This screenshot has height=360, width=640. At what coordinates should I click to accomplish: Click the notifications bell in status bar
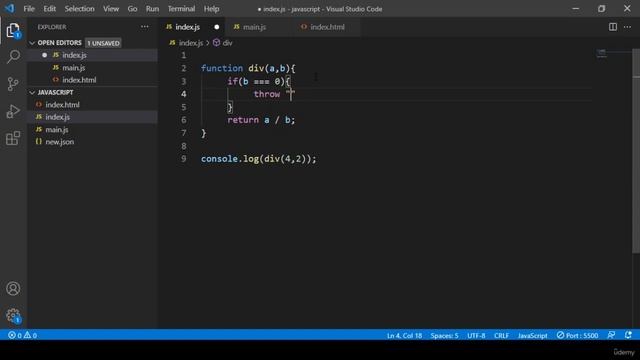click(x=628, y=335)
